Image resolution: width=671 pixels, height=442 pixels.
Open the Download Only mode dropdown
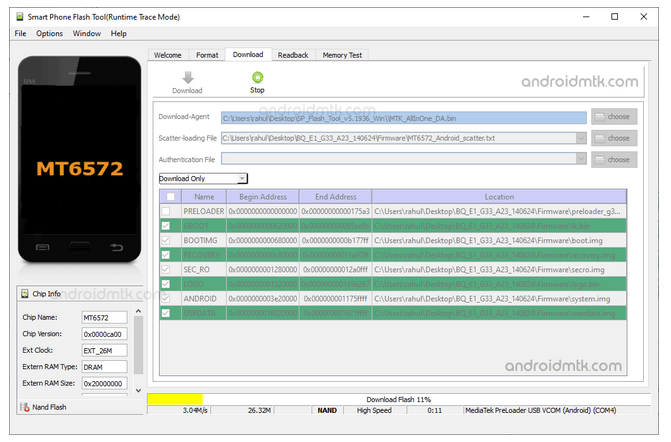[203, 178]
